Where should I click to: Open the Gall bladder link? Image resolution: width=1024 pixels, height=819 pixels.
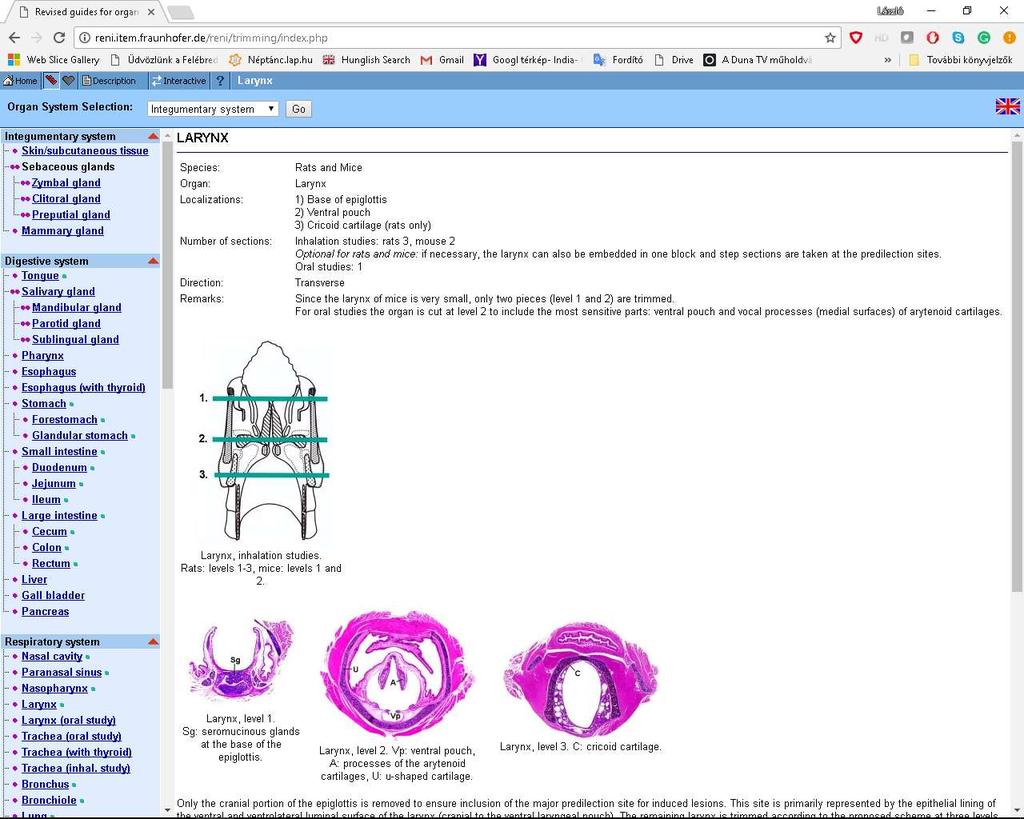click(x=53, y=596)
